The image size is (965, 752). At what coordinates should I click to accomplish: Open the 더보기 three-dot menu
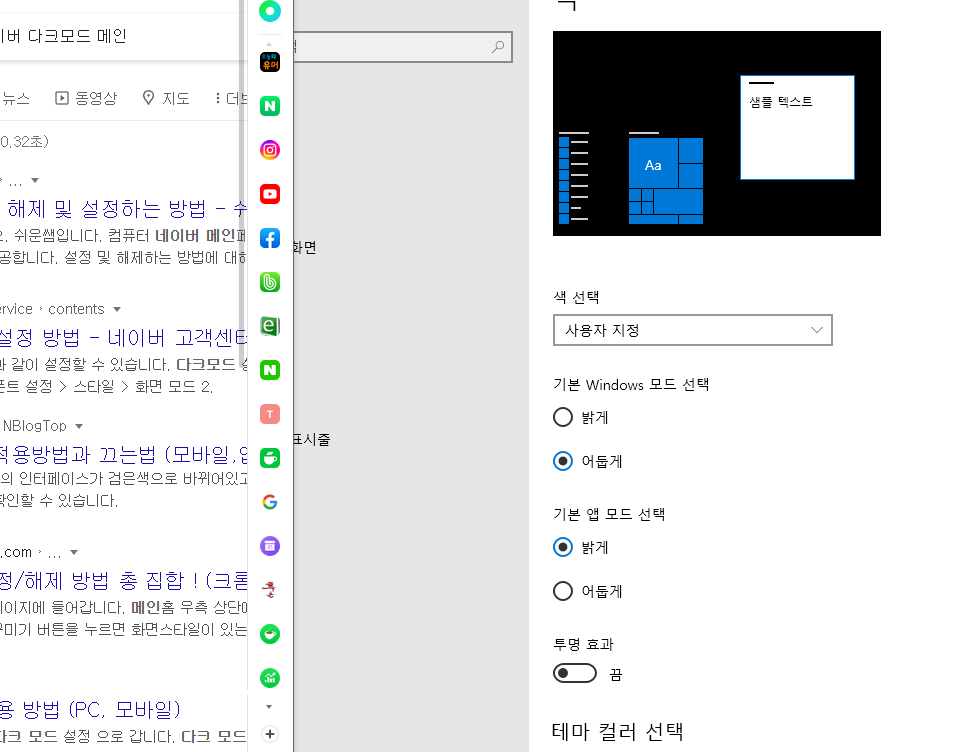pyautogui.click(x=231, y=98)
